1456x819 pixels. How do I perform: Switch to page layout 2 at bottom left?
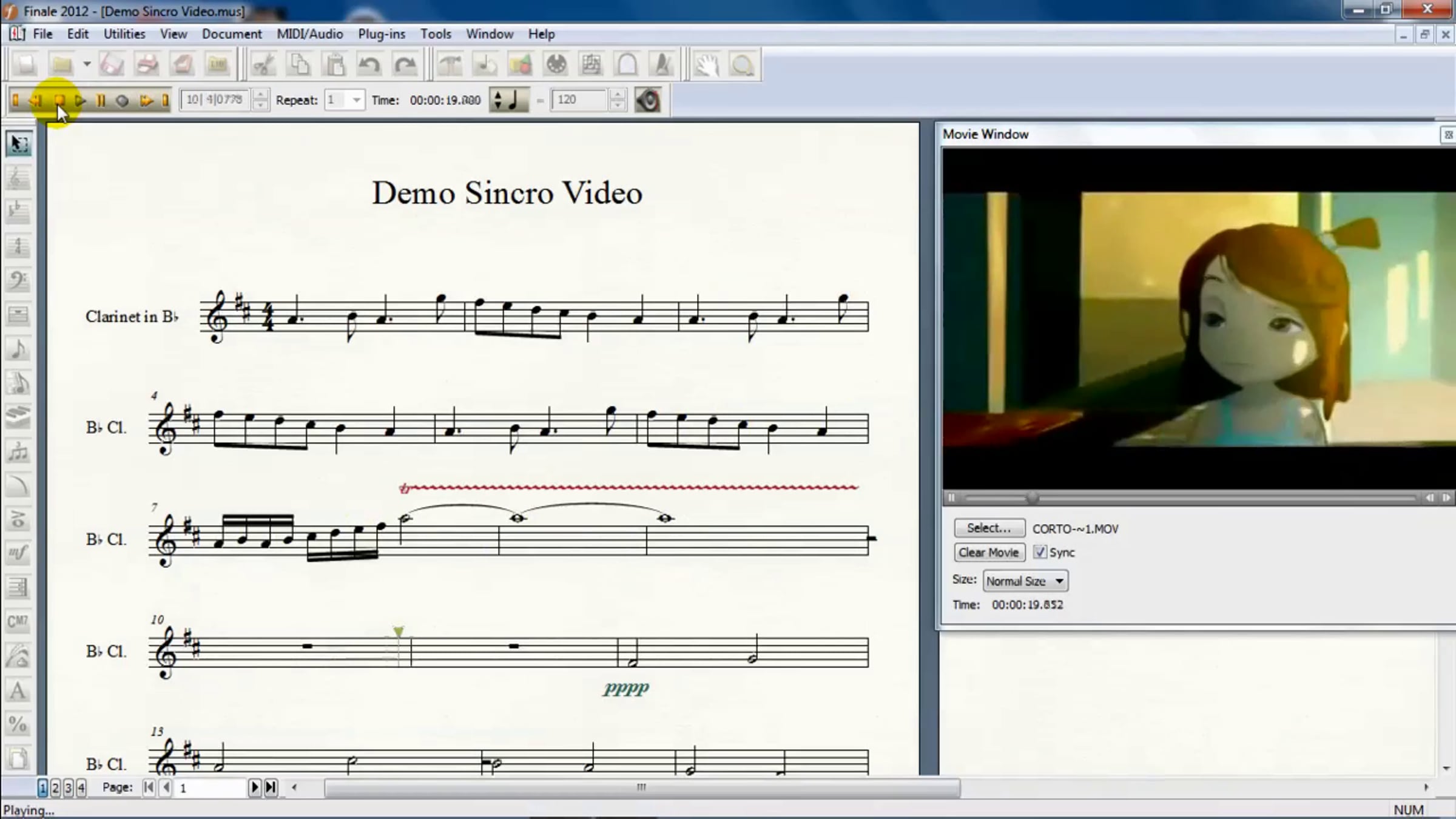[x=55, y=787]
